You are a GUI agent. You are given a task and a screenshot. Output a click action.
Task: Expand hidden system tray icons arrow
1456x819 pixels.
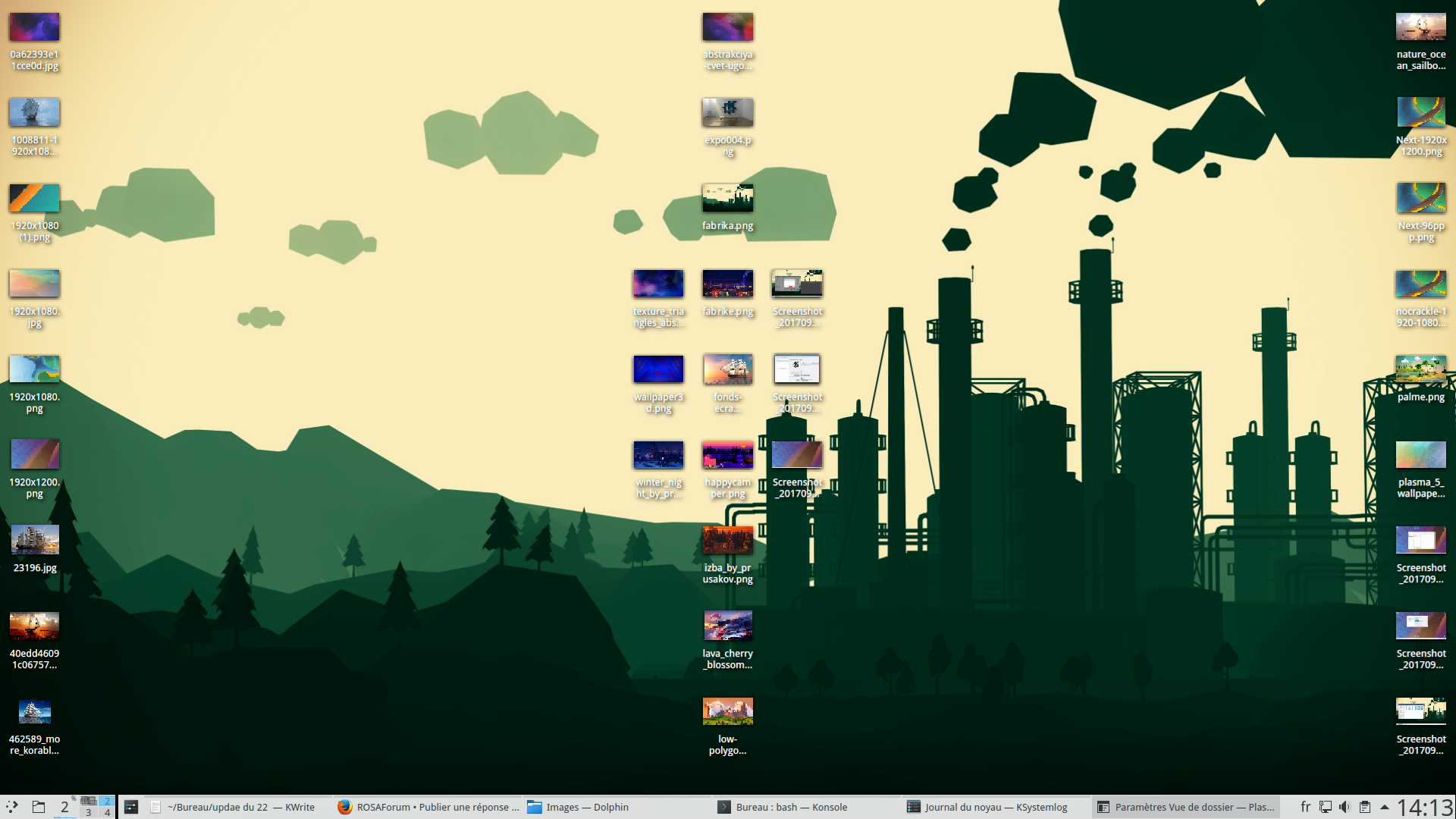point(1385,807)
